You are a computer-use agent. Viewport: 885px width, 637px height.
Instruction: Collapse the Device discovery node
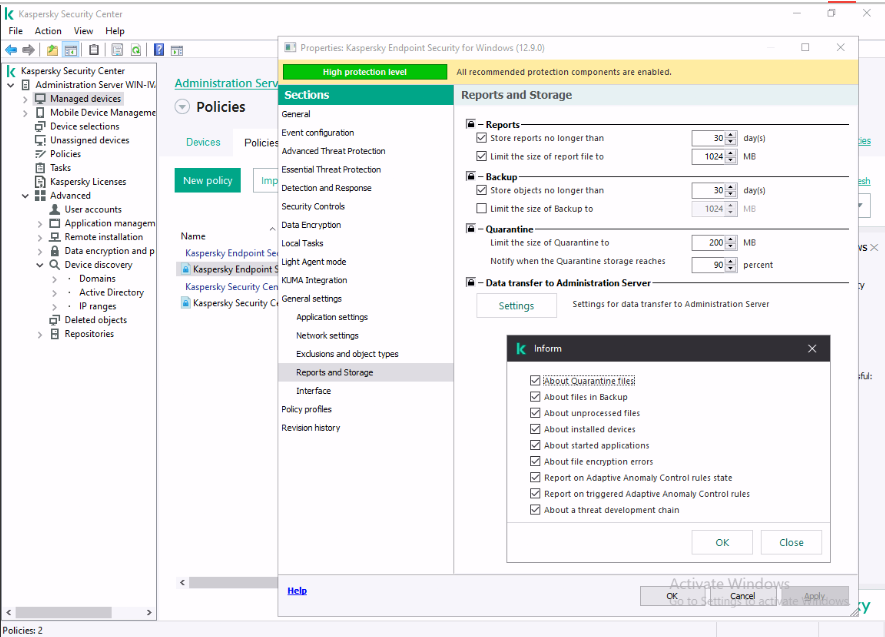point(40,265)
